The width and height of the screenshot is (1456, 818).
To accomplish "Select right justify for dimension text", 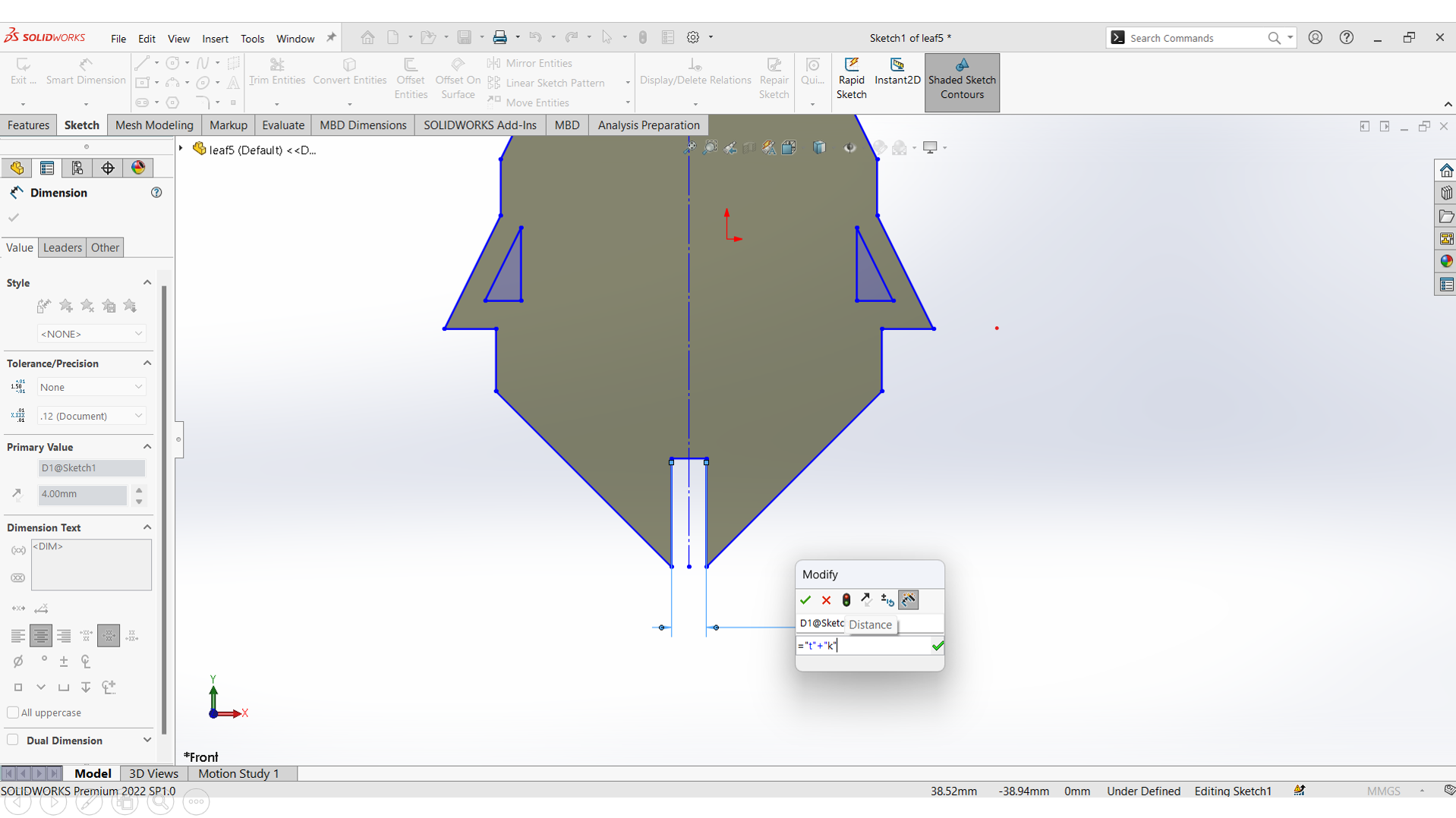I will click(64, 636).
